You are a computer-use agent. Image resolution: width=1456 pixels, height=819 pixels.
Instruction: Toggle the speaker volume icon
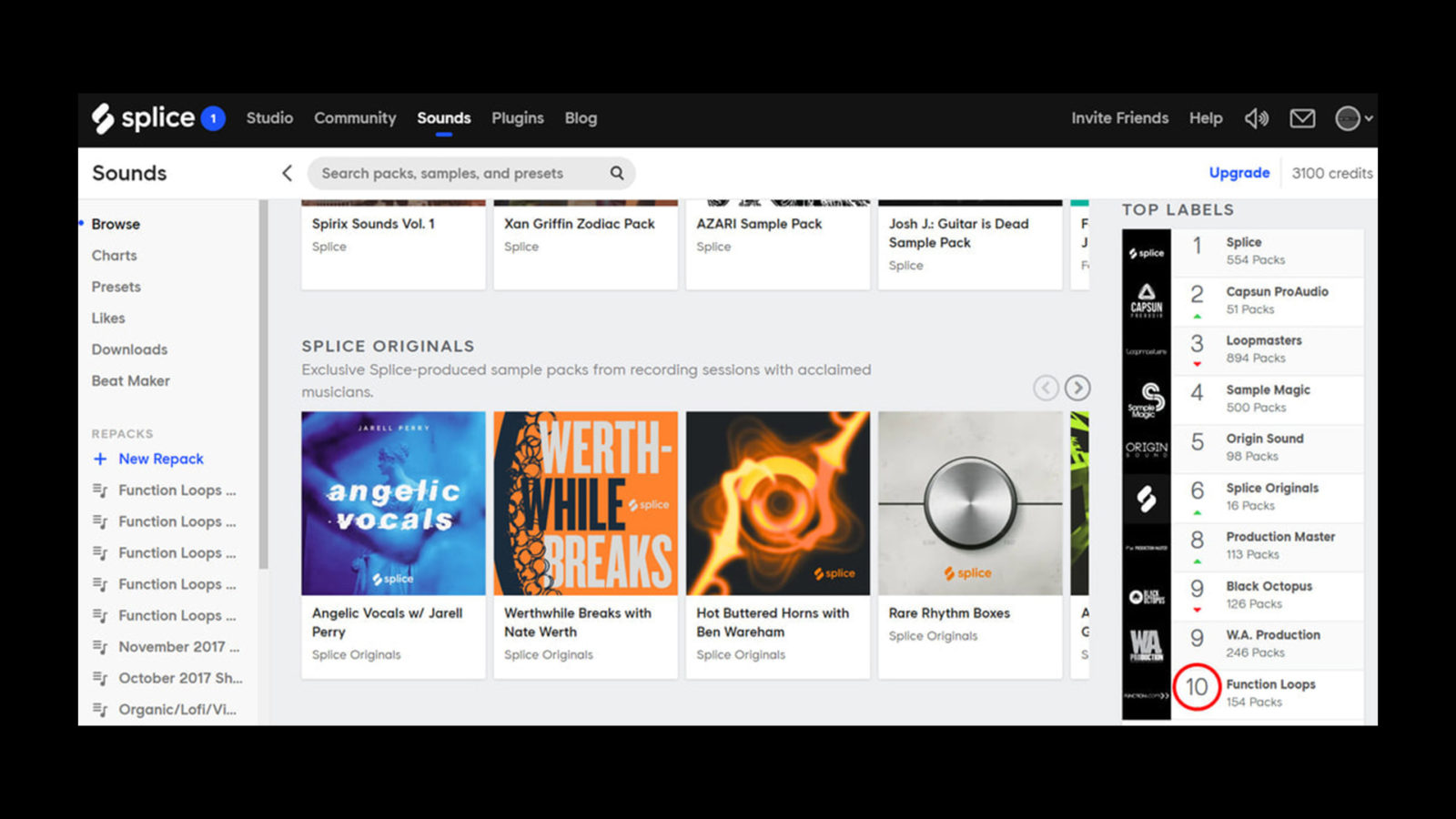[1257, 118]
